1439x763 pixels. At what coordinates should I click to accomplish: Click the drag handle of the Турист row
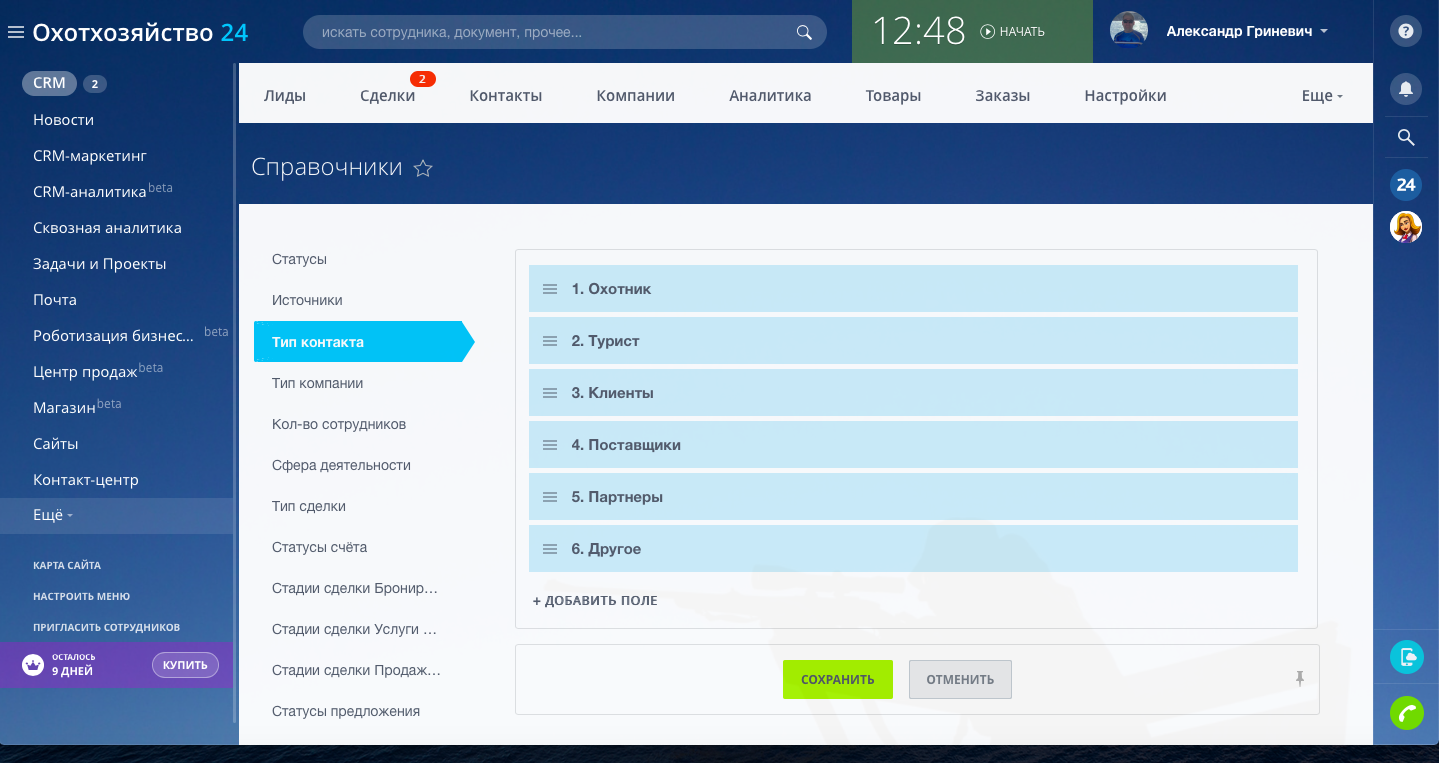[x=549, y=341]
